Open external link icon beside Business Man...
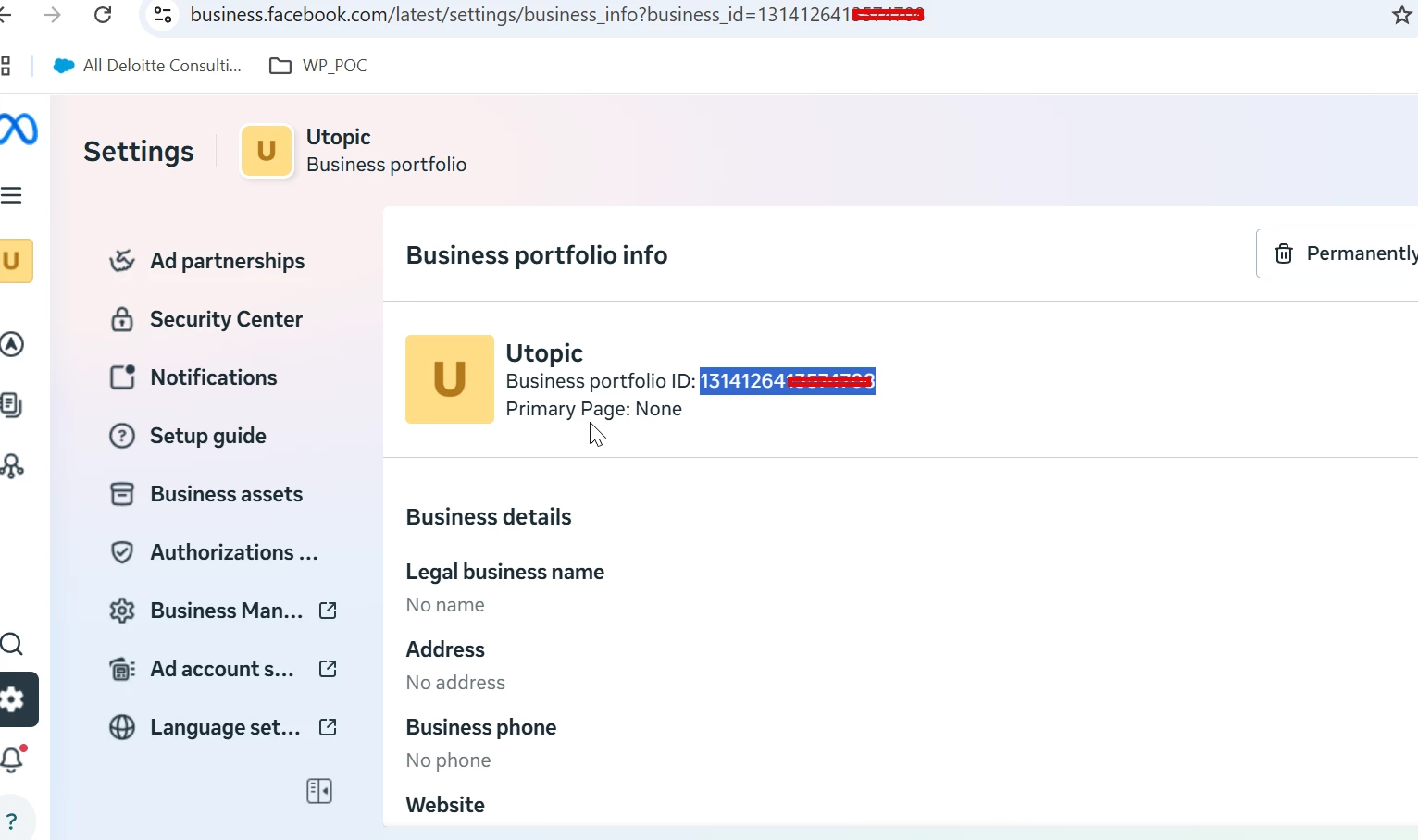The height and width of the screenshot is (840, 1418). (x=328, y=611)
